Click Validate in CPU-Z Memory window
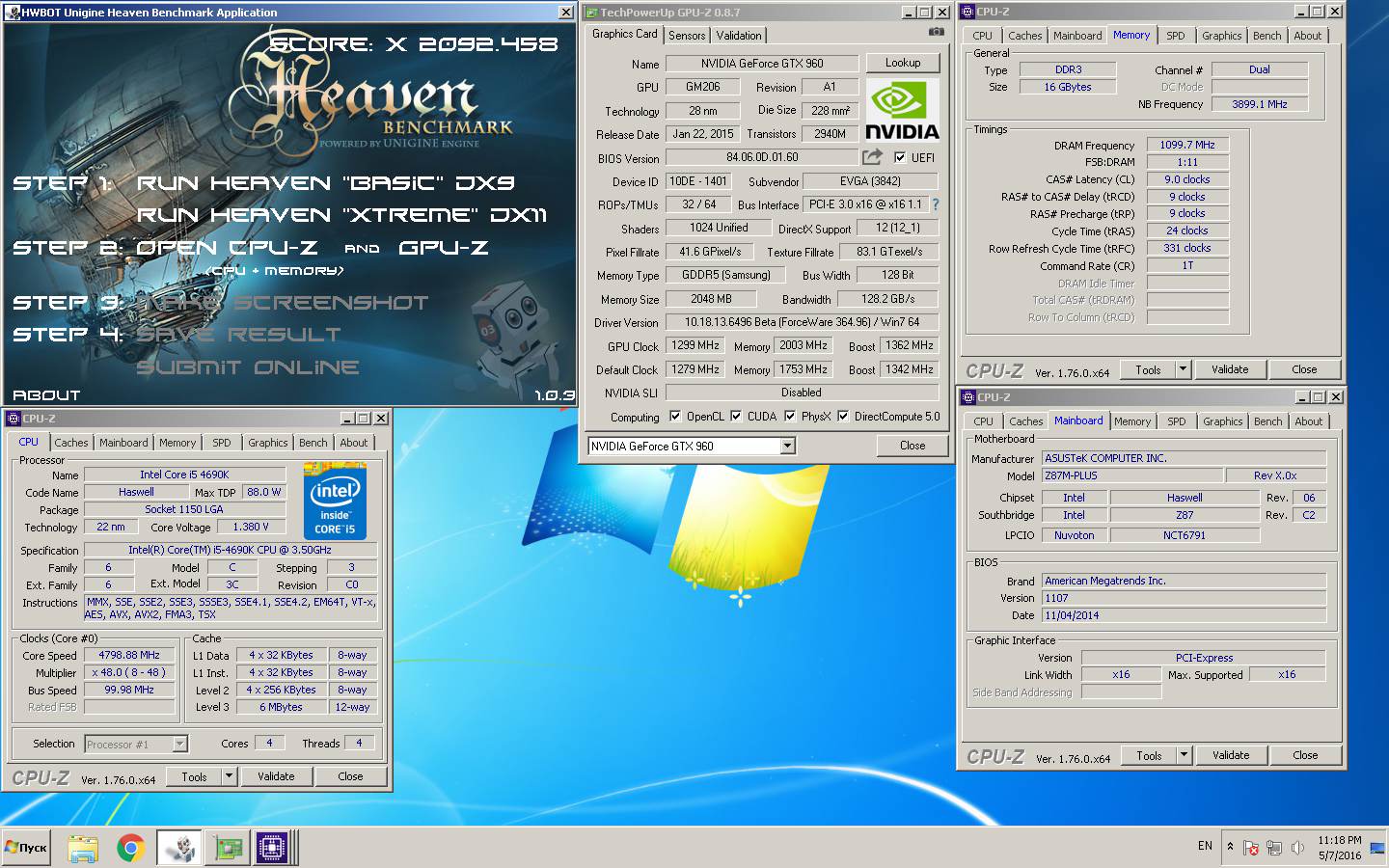Viewport: 1389px width, 868px height. (1230, 369)
